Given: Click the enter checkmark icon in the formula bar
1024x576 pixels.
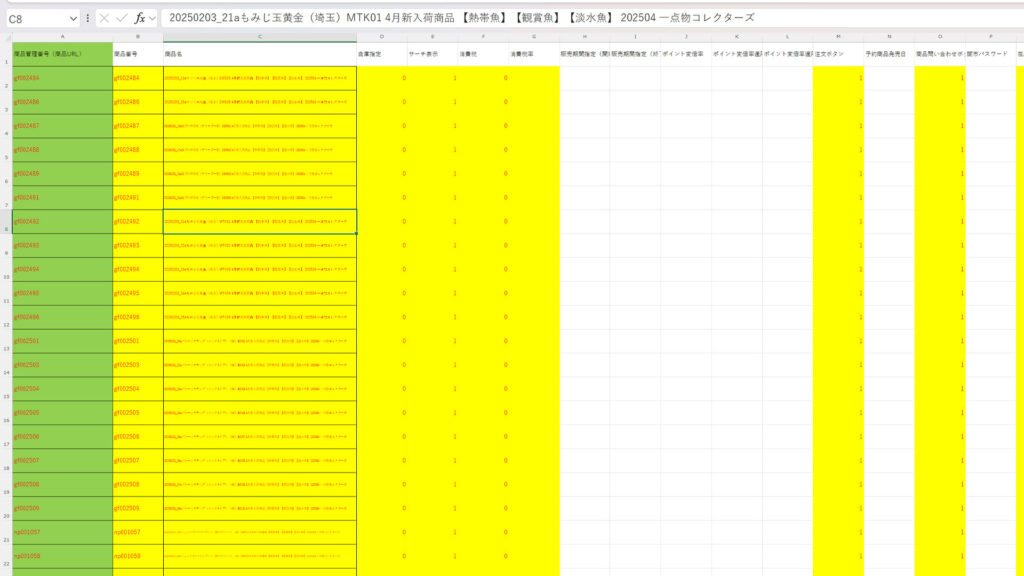Looking at the screenshot, I should click(x=121, y=18).
